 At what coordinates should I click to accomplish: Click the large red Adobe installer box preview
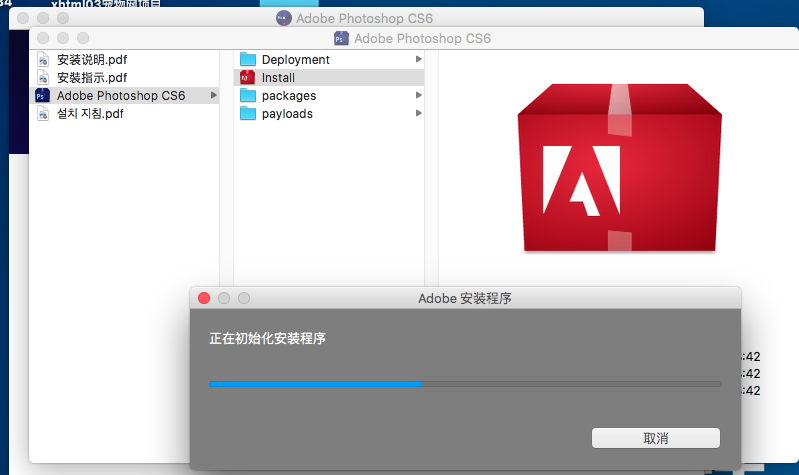[619, 167]
